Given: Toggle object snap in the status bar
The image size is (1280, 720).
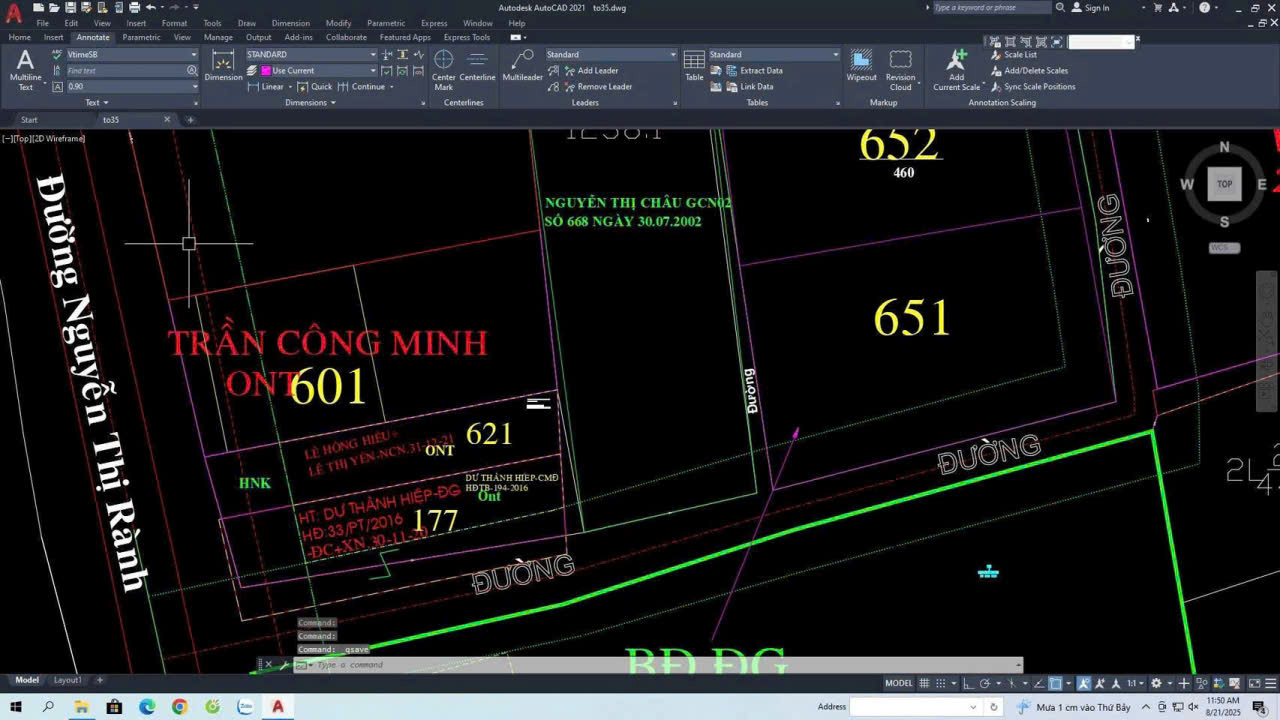Looking at the screenshot, I should coord(1055,683).
